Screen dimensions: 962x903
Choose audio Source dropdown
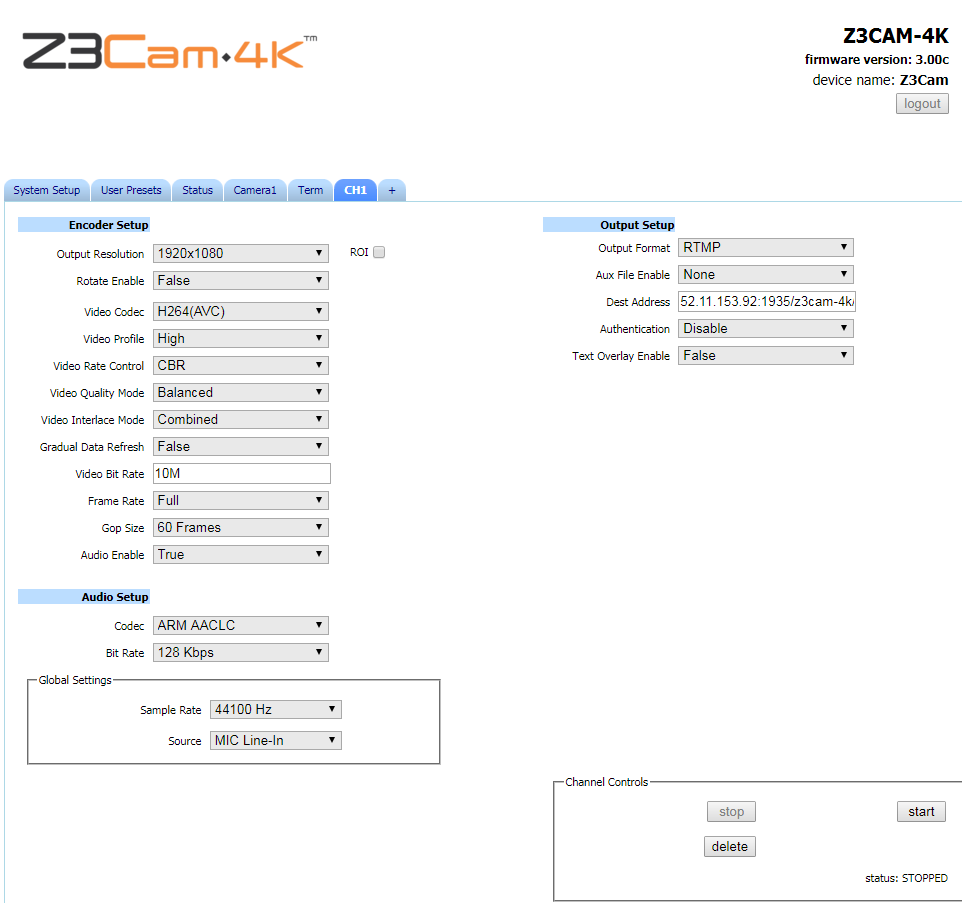click(x=275, y=740)
